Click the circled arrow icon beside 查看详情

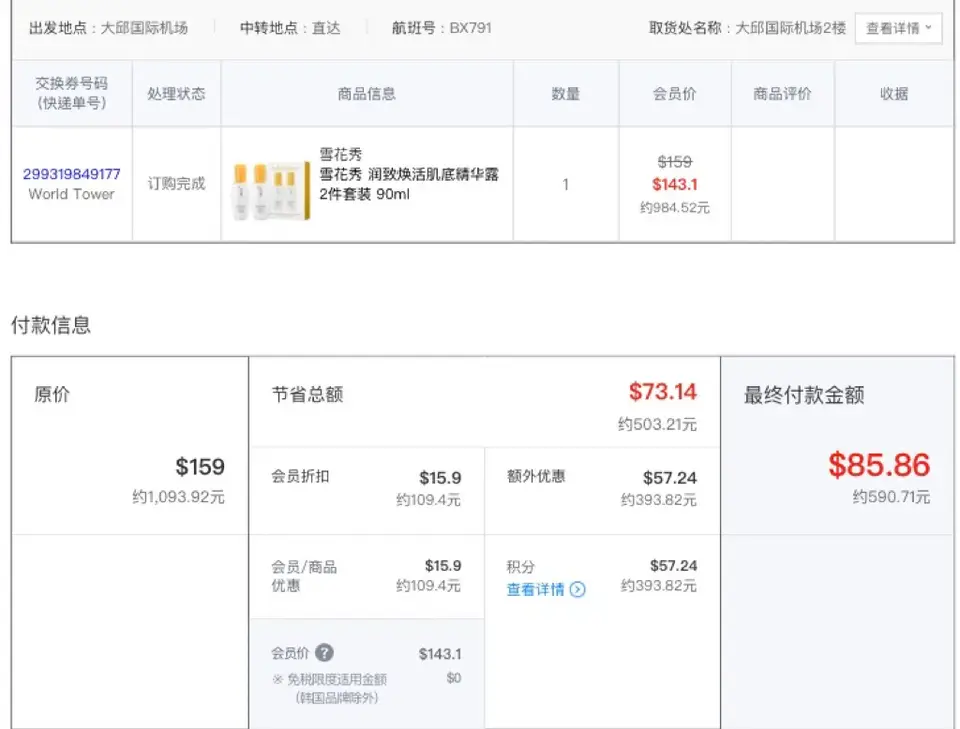[577, 589]
